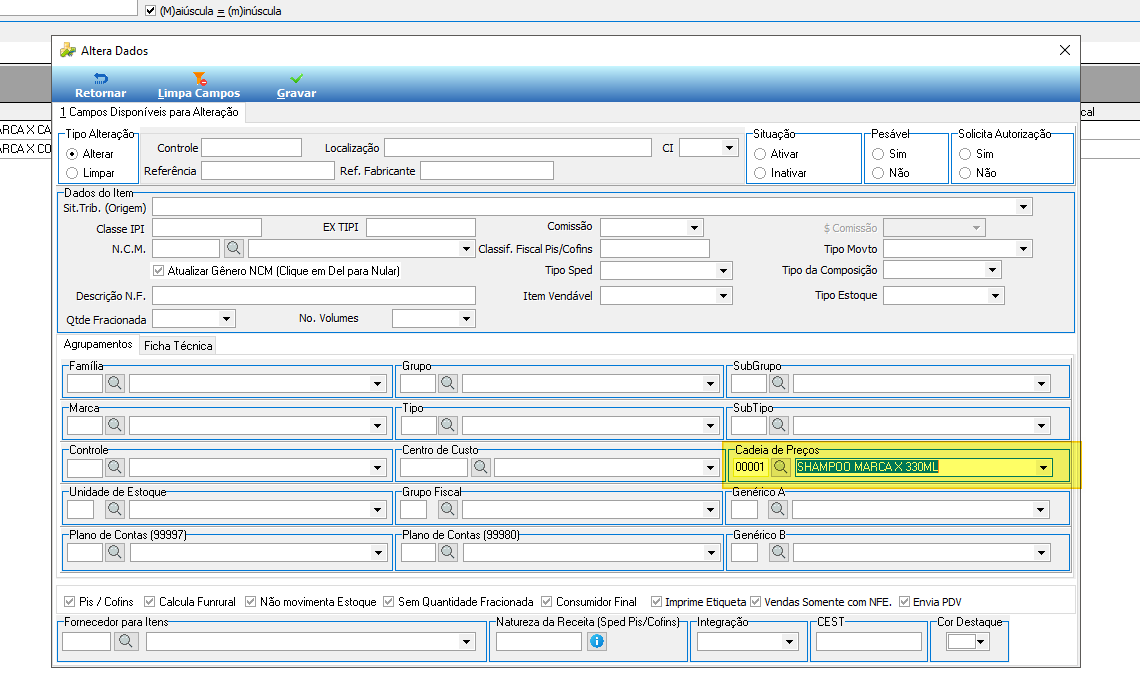The image size is (1140, 690).
Task: Open Plano de Contas (99997) lookup icon
Action: pyautogui.click(x=115, y=553)
